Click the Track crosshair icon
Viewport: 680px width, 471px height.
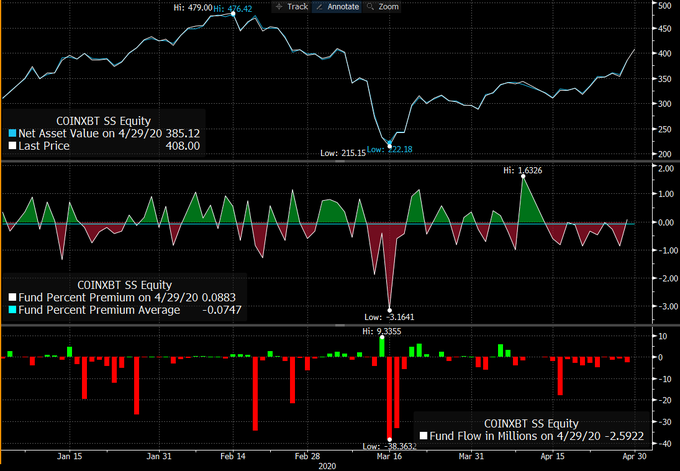(277, 6)
